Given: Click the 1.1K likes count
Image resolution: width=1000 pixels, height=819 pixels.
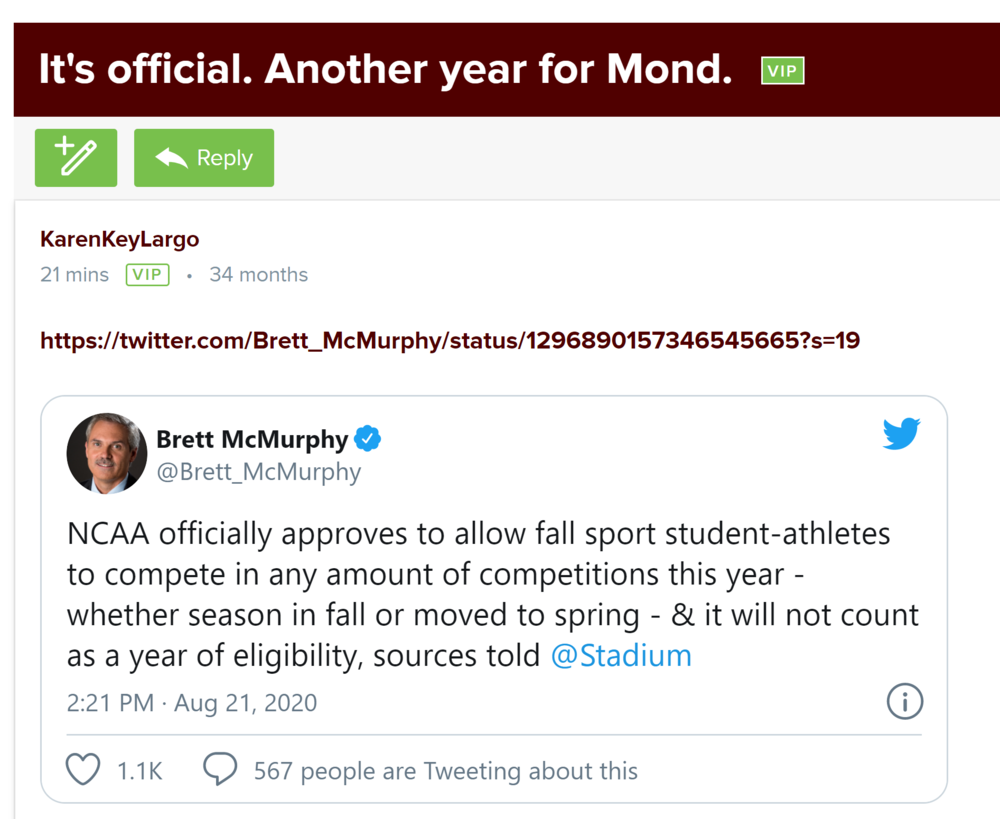Looking at the screenshot, I should 139,771.
